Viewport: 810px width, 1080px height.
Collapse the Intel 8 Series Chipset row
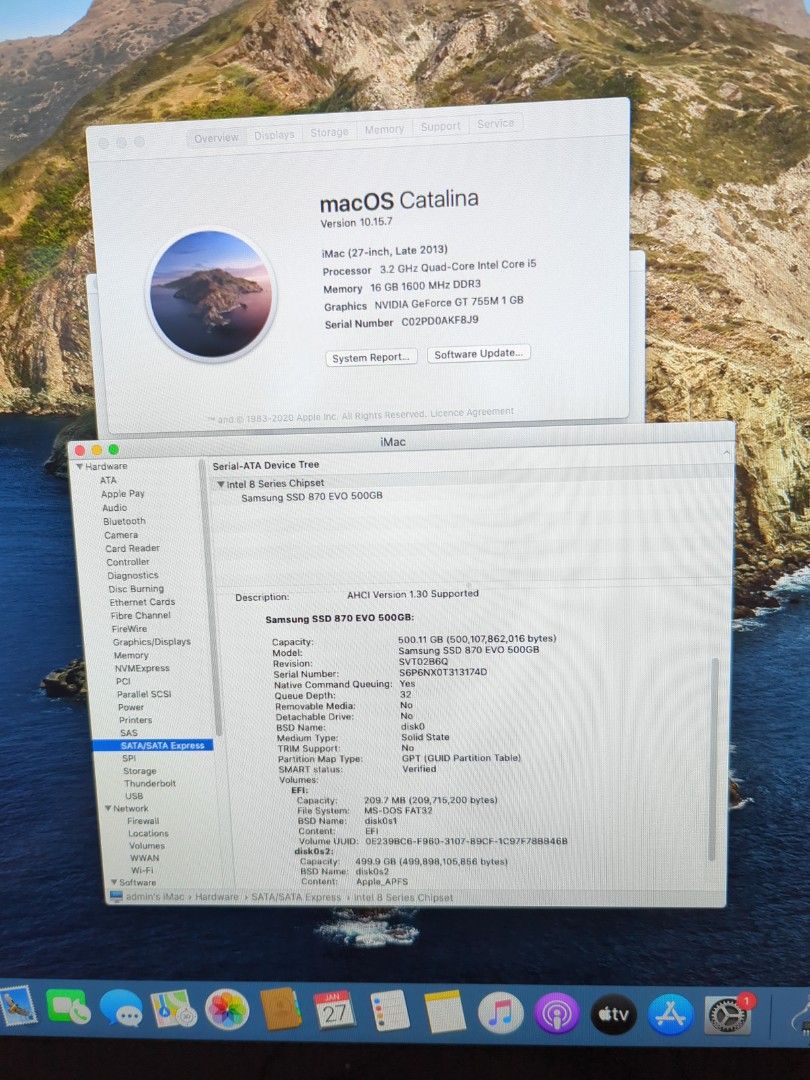click(220, 484)
